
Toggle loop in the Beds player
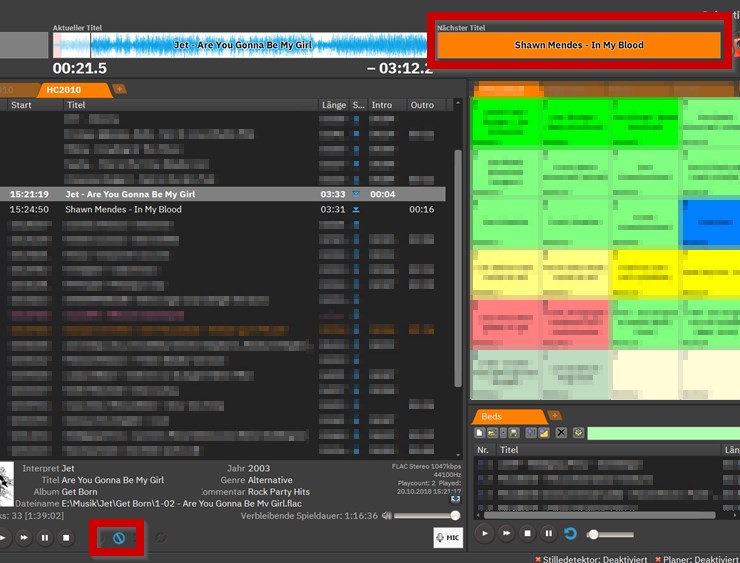(571, 534)
